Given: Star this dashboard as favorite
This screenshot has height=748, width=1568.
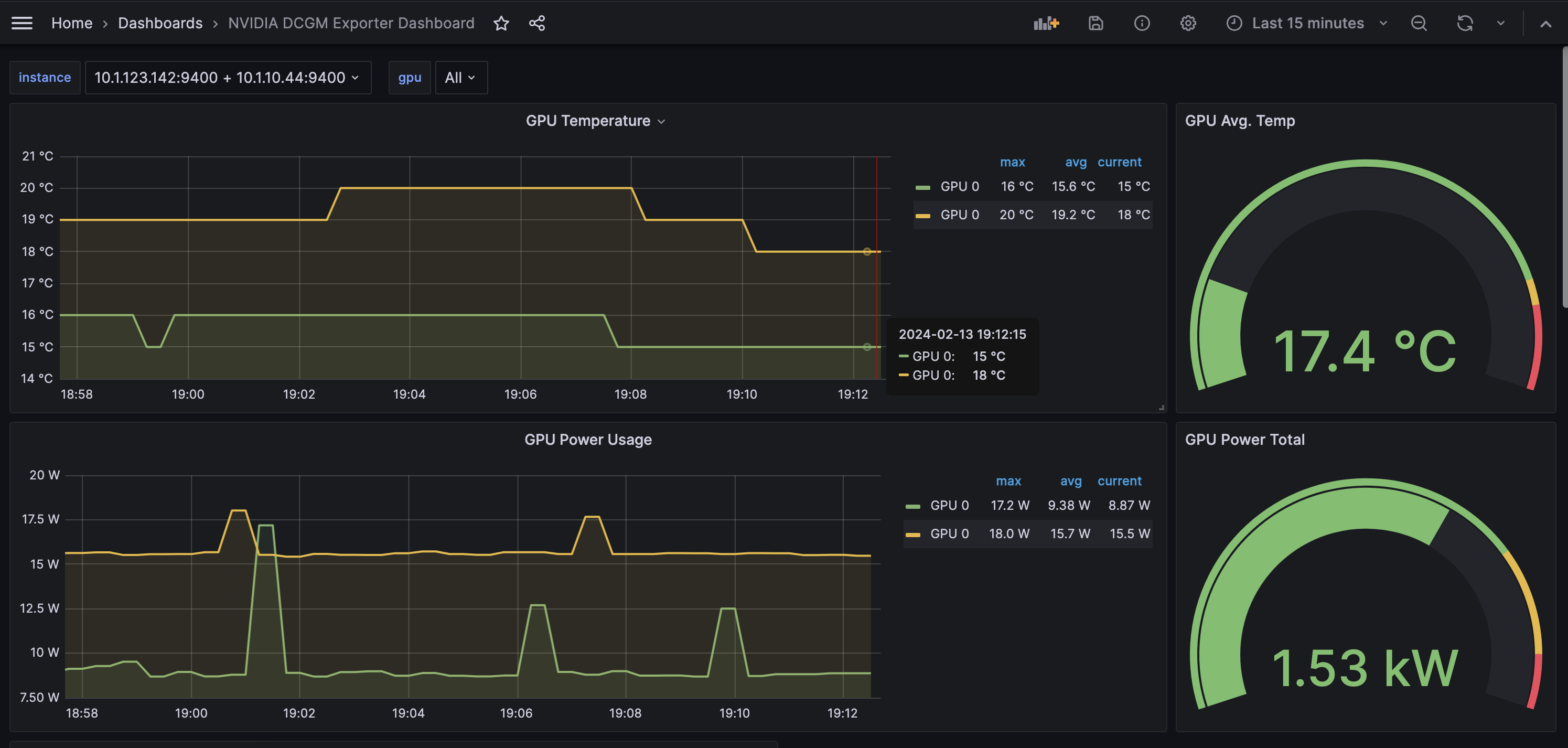Looking at the screenshot, I should click(x=501, y=23).
